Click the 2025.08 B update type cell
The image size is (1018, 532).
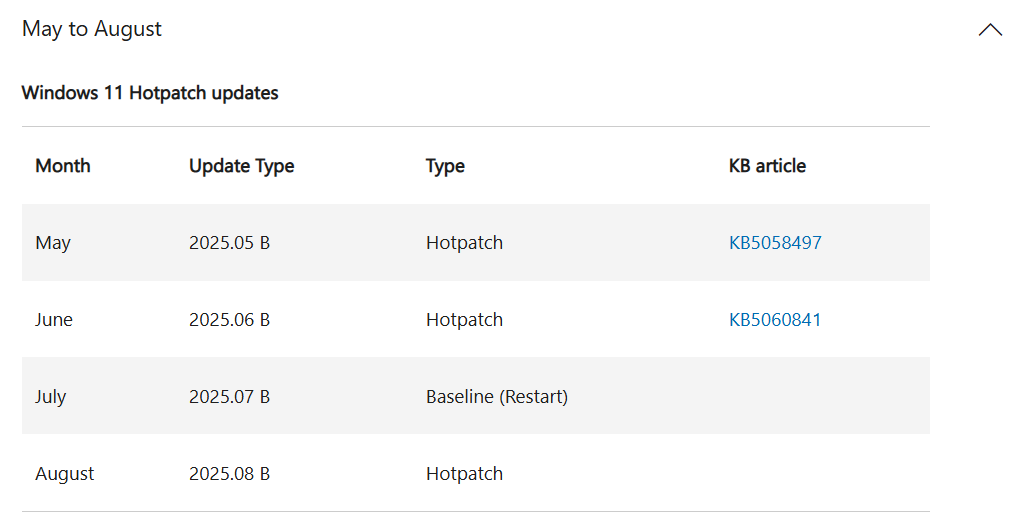coord(229,474)
